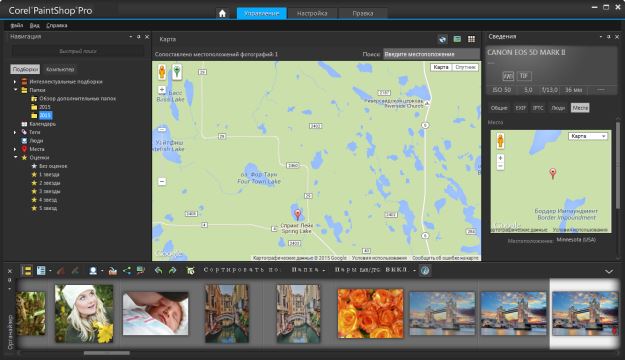The image size is (625, 360).
Task: Rotate image left using green arrow icon
Action: click(158, 271)
